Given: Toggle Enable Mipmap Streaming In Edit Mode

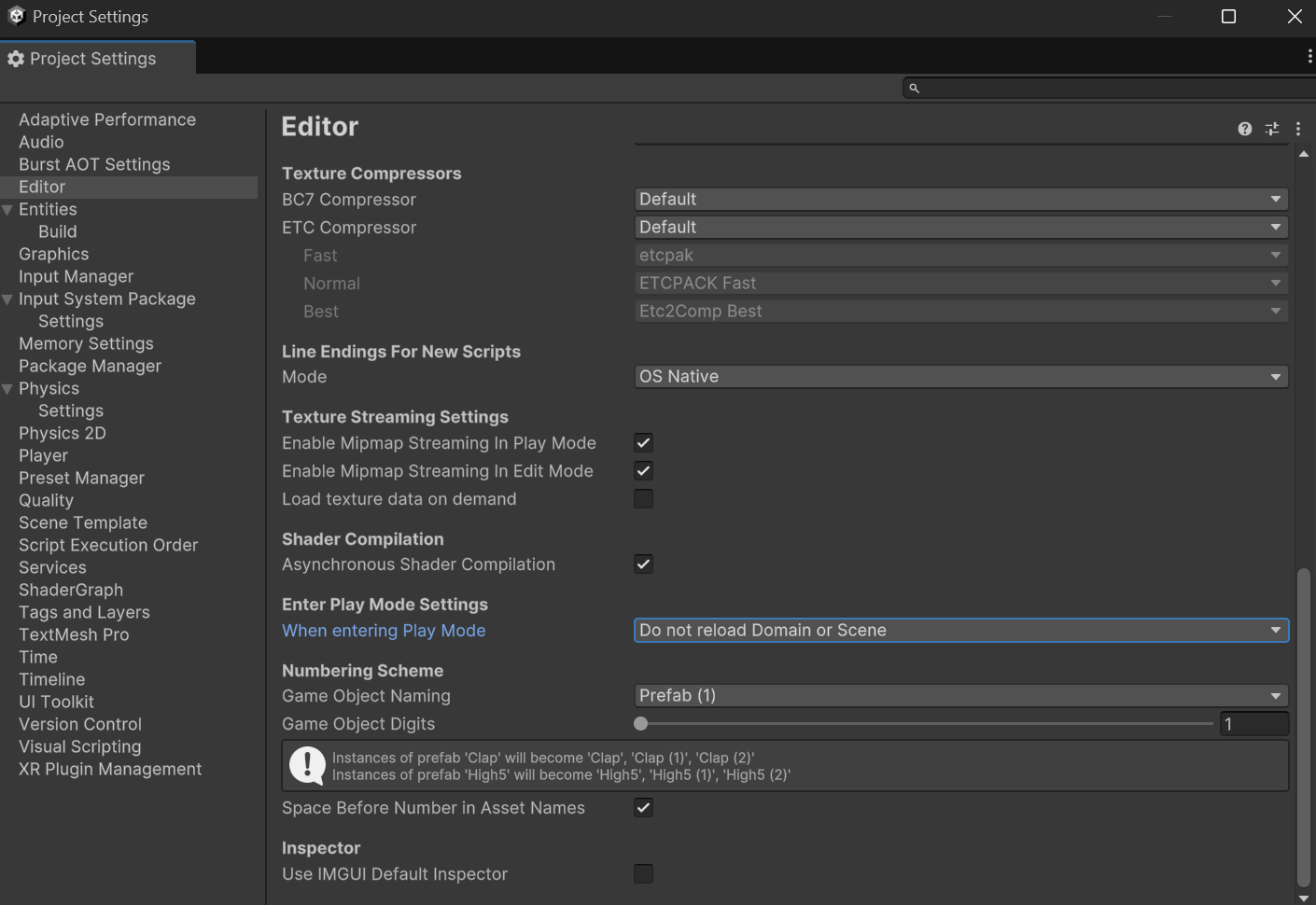Looking at the screenshot, I should pos(643,471).
